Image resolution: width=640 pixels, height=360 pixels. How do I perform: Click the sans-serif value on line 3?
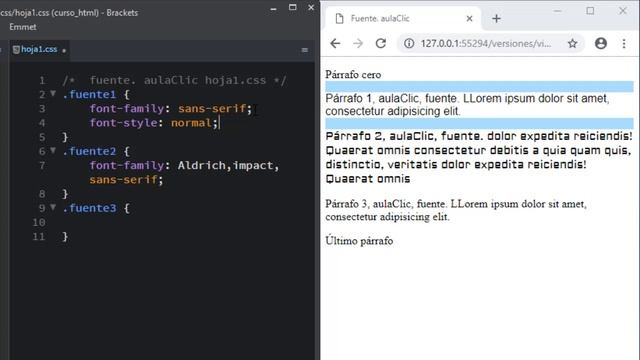coord(212,109)
